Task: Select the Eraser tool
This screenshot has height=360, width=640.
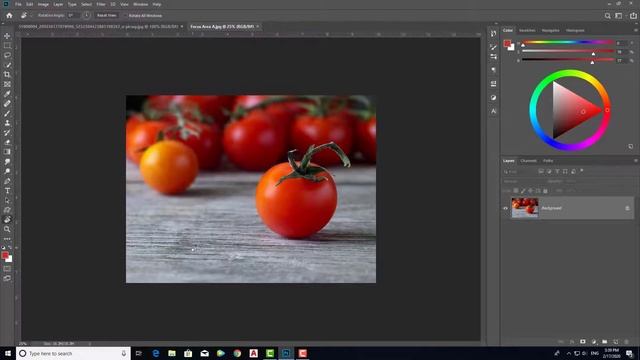Action: coord(7,142)
